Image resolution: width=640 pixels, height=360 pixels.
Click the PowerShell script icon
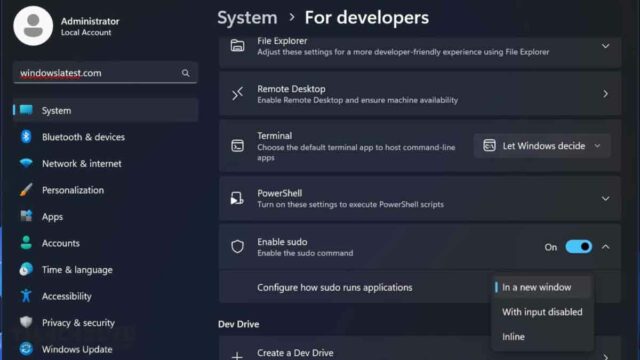[237, 198]
